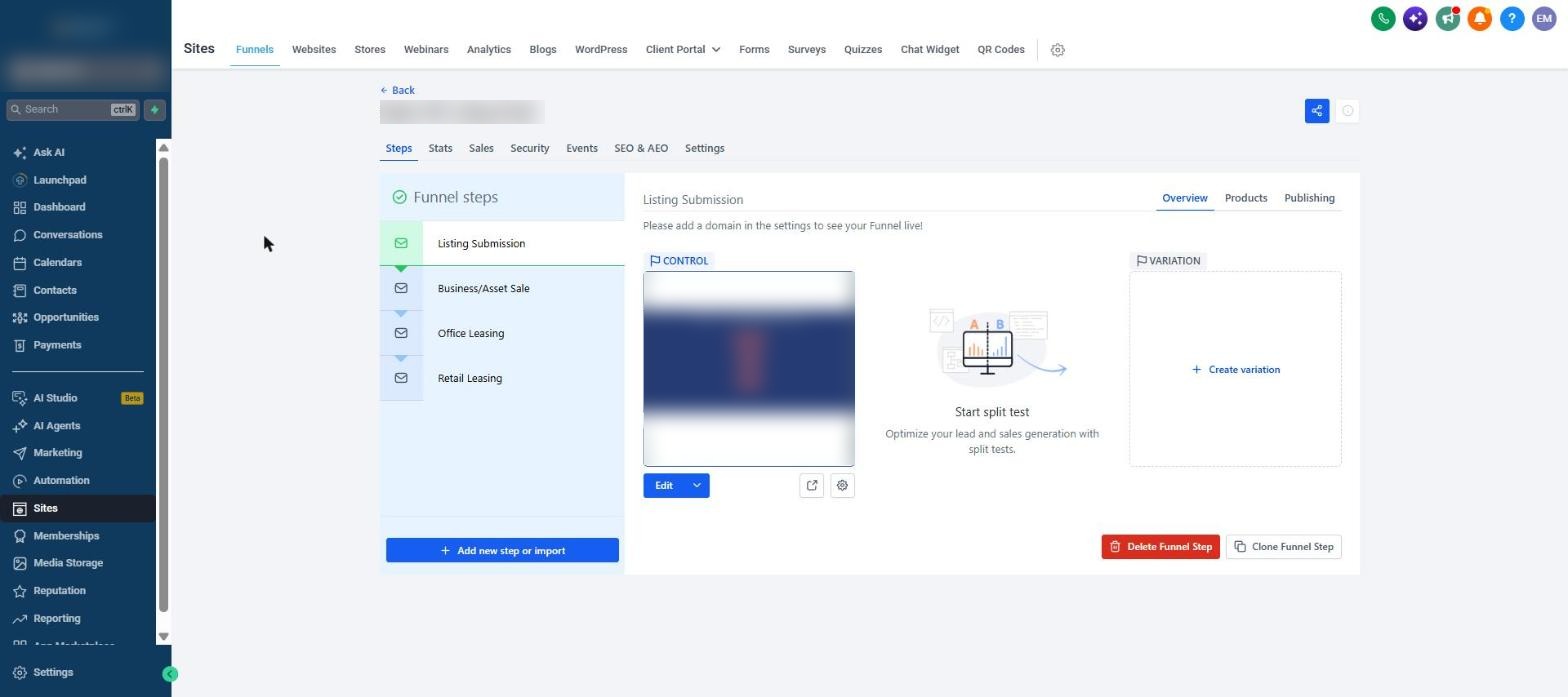Screen dimensions: 1568x697
Task: Open the Blogs tab
Action: (543, 50)
